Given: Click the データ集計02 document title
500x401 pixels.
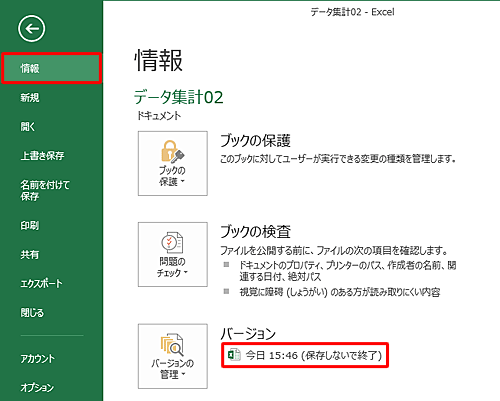Looking at the screenshot, I should click(x=179, y=97).
